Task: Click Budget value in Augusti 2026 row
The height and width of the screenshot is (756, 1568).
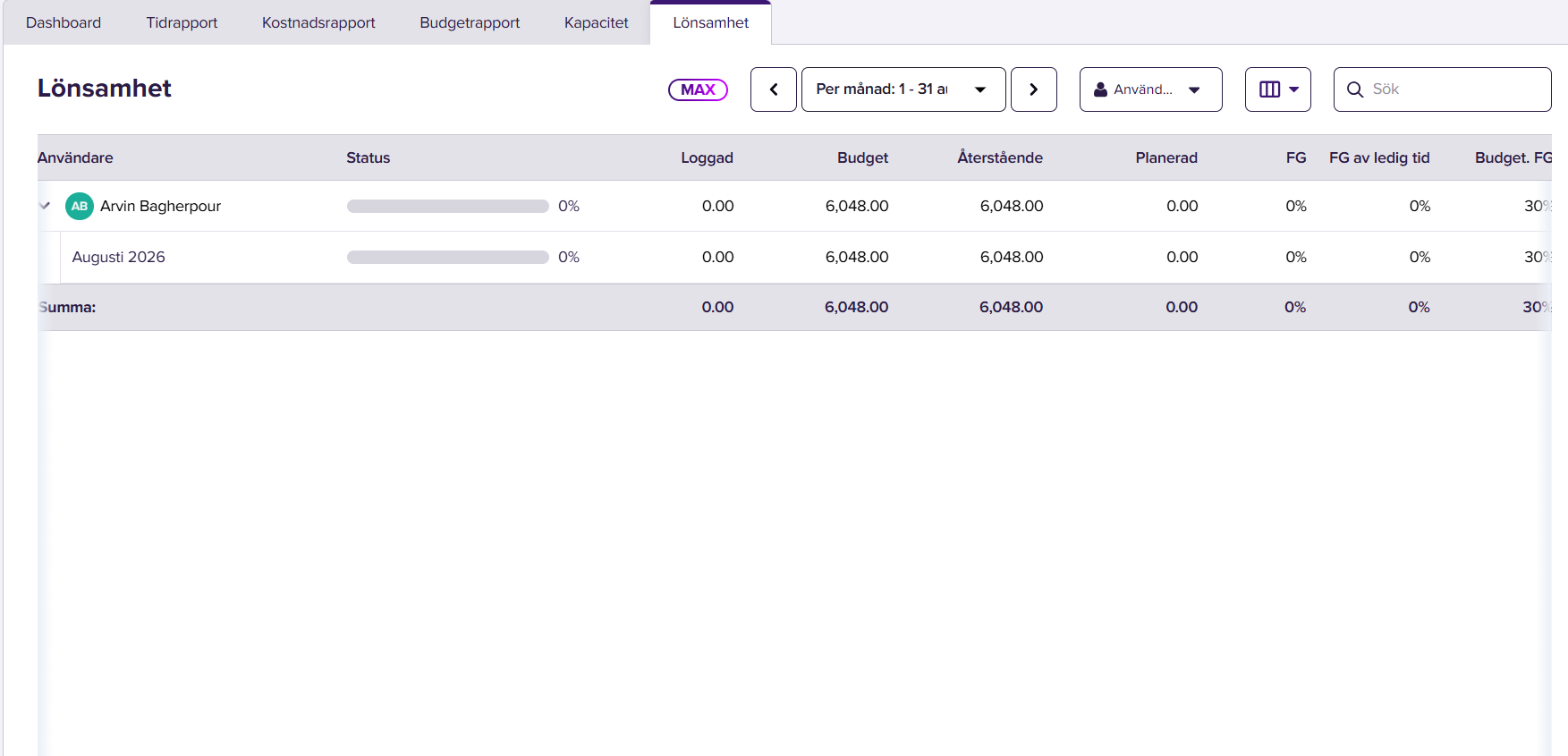Action: 857,257
